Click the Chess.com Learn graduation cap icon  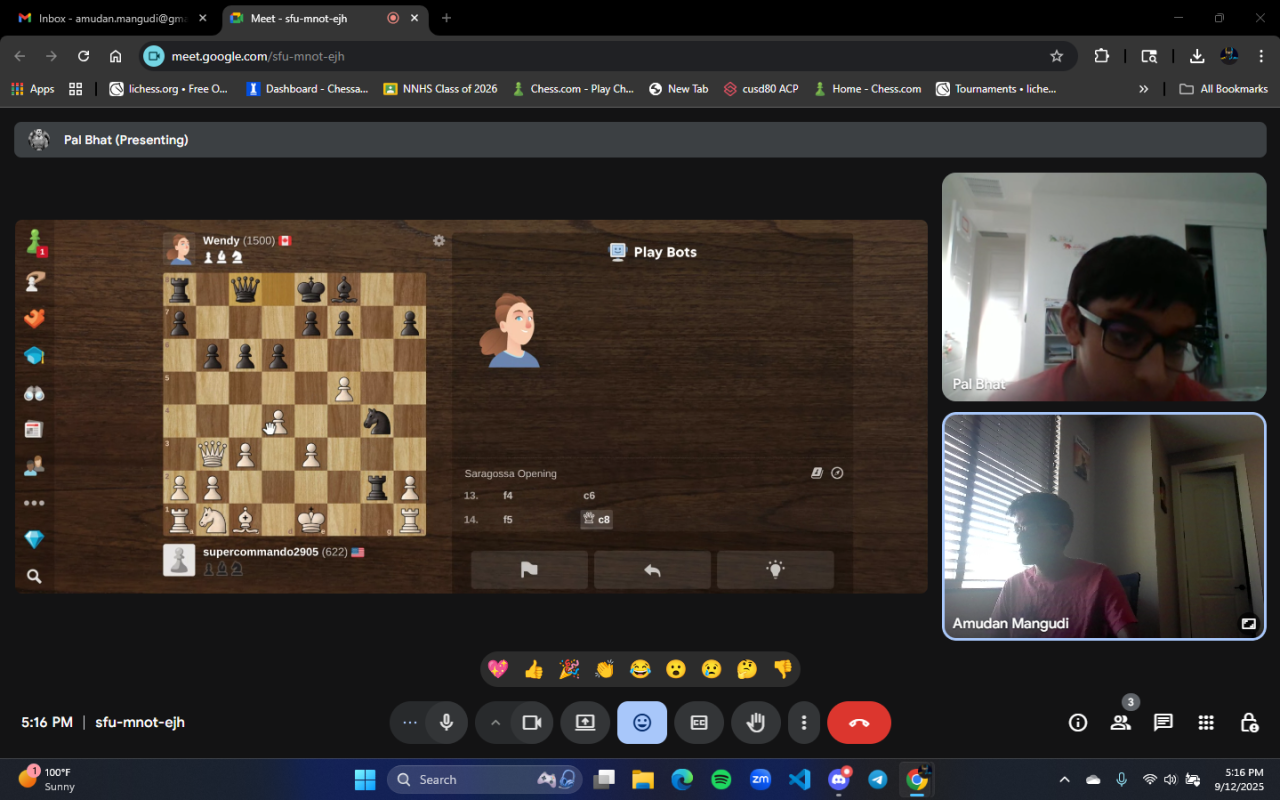(35, 356)
